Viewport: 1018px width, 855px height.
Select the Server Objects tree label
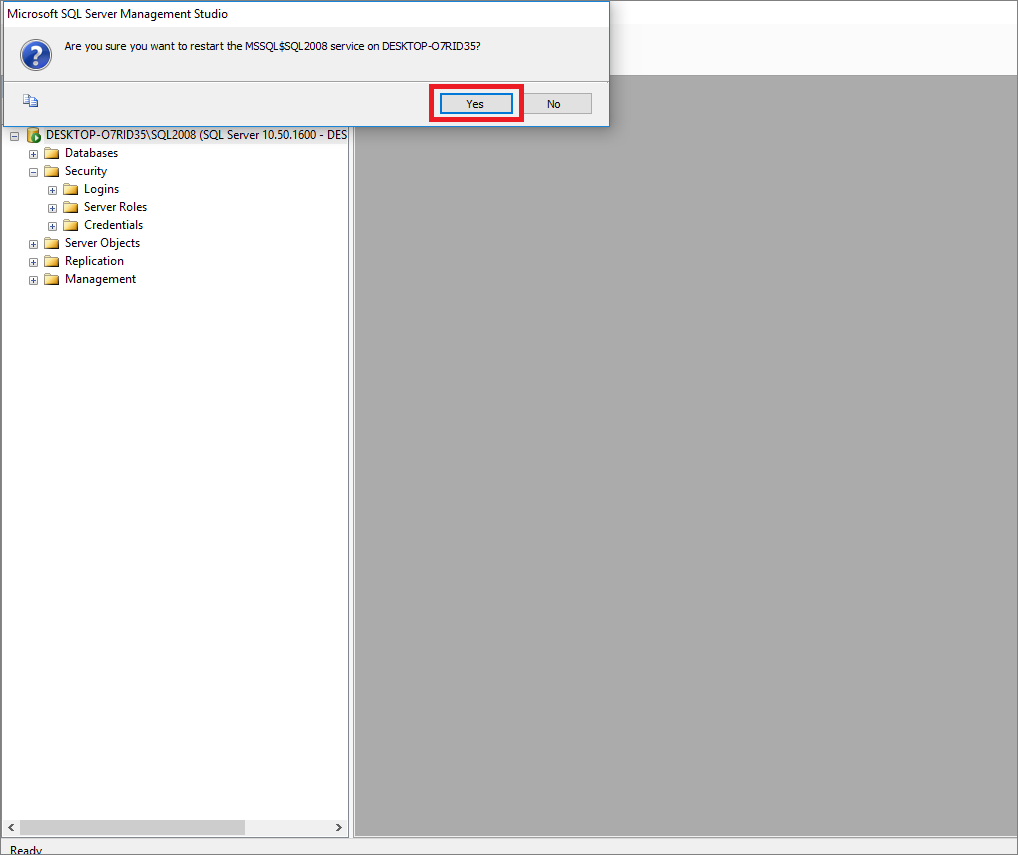point(103,243)
